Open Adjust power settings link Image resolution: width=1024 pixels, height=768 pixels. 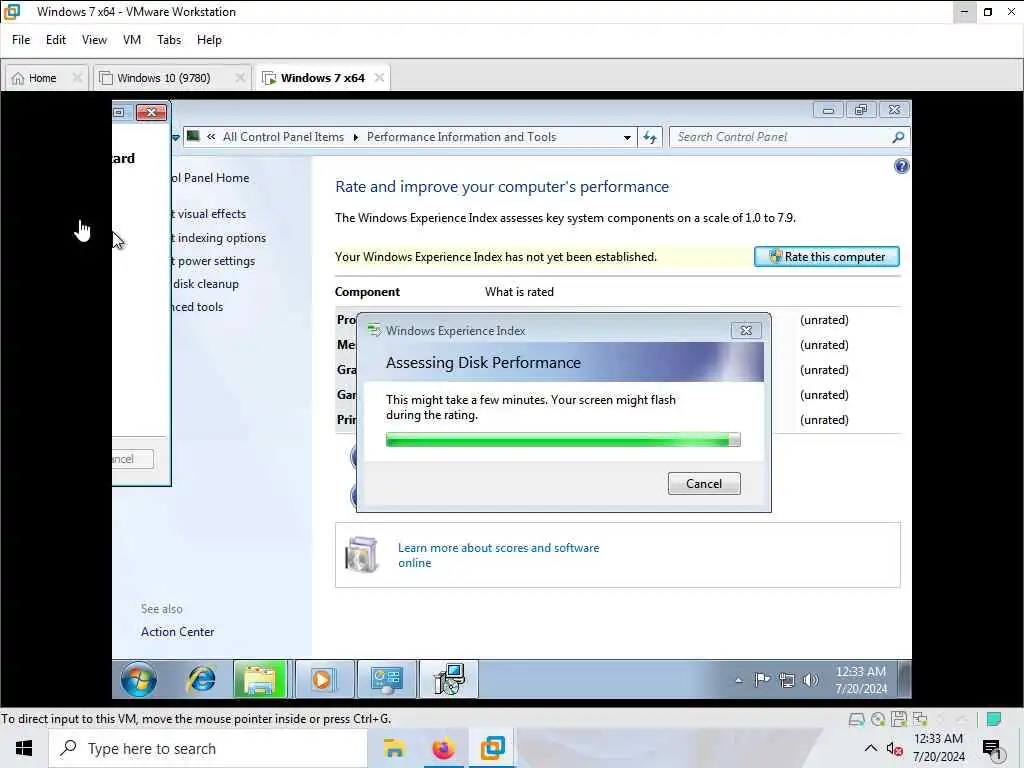(214, 261)
